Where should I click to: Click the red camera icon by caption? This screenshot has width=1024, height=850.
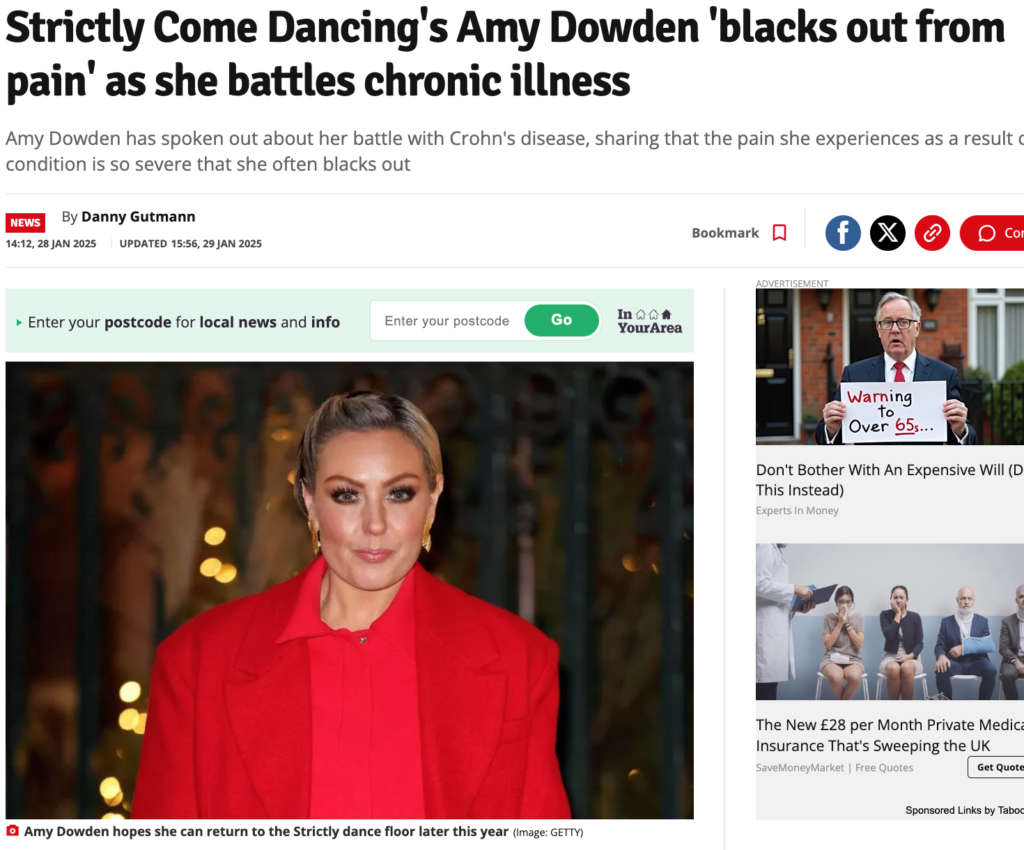click(x=12, y=830)
